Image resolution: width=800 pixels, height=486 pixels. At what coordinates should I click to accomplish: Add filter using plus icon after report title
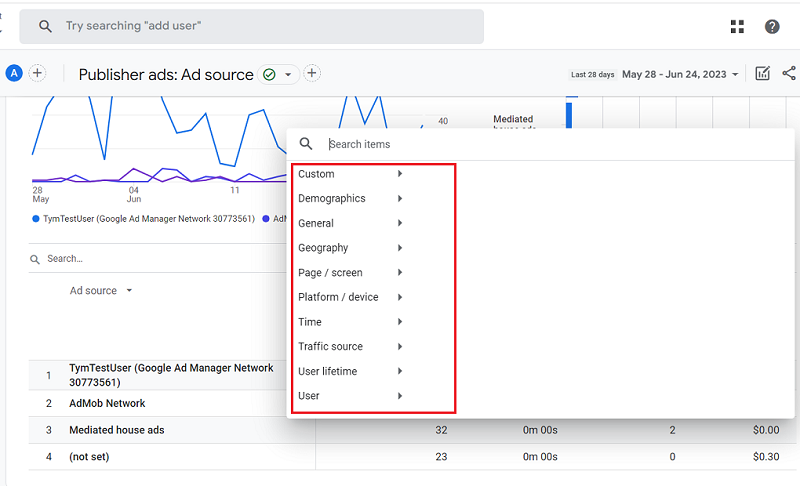[312, 73]
